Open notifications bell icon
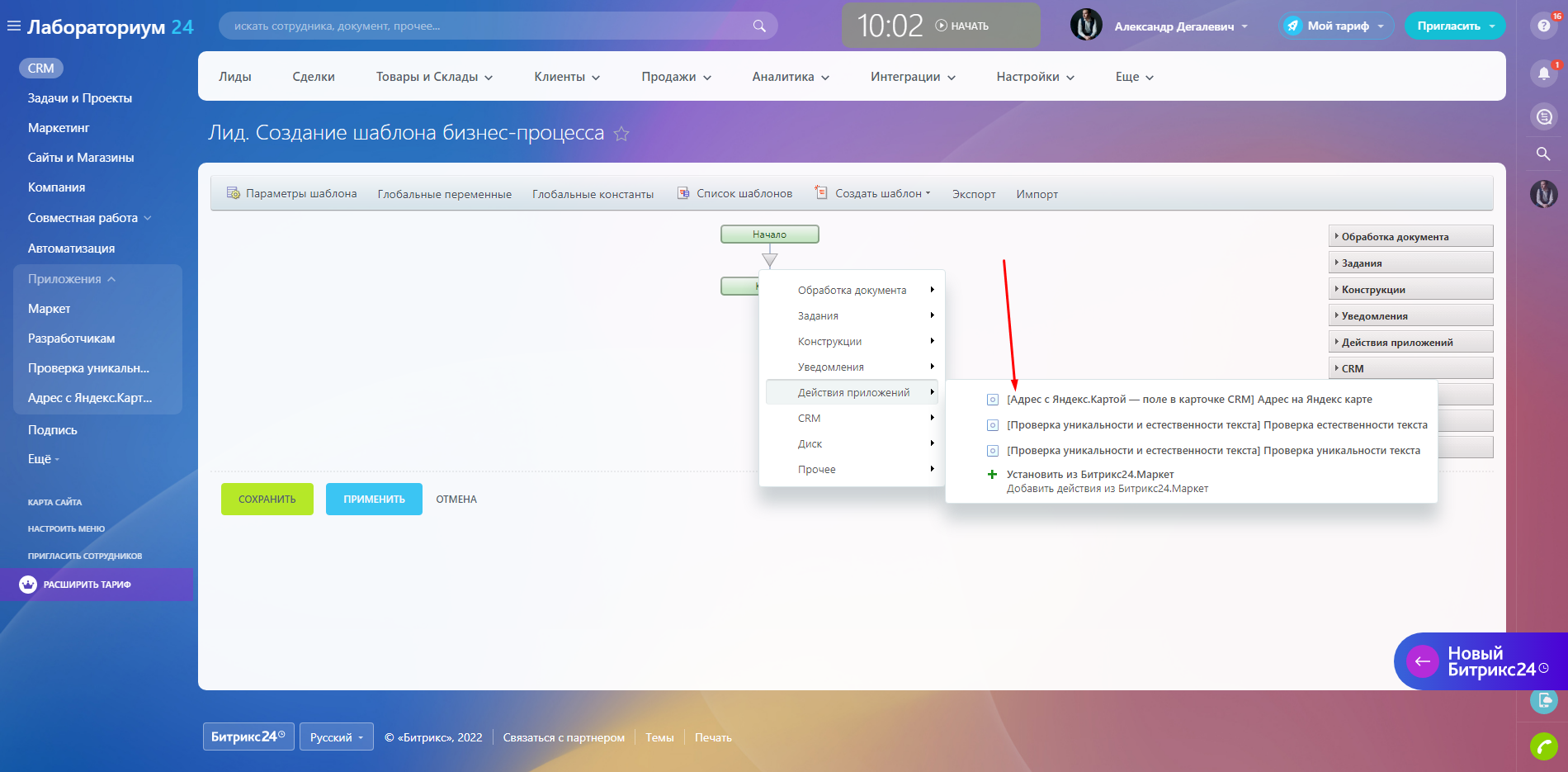This screenshot has height=772, width=1568. pyautogui.click(x=1543, y=73)
